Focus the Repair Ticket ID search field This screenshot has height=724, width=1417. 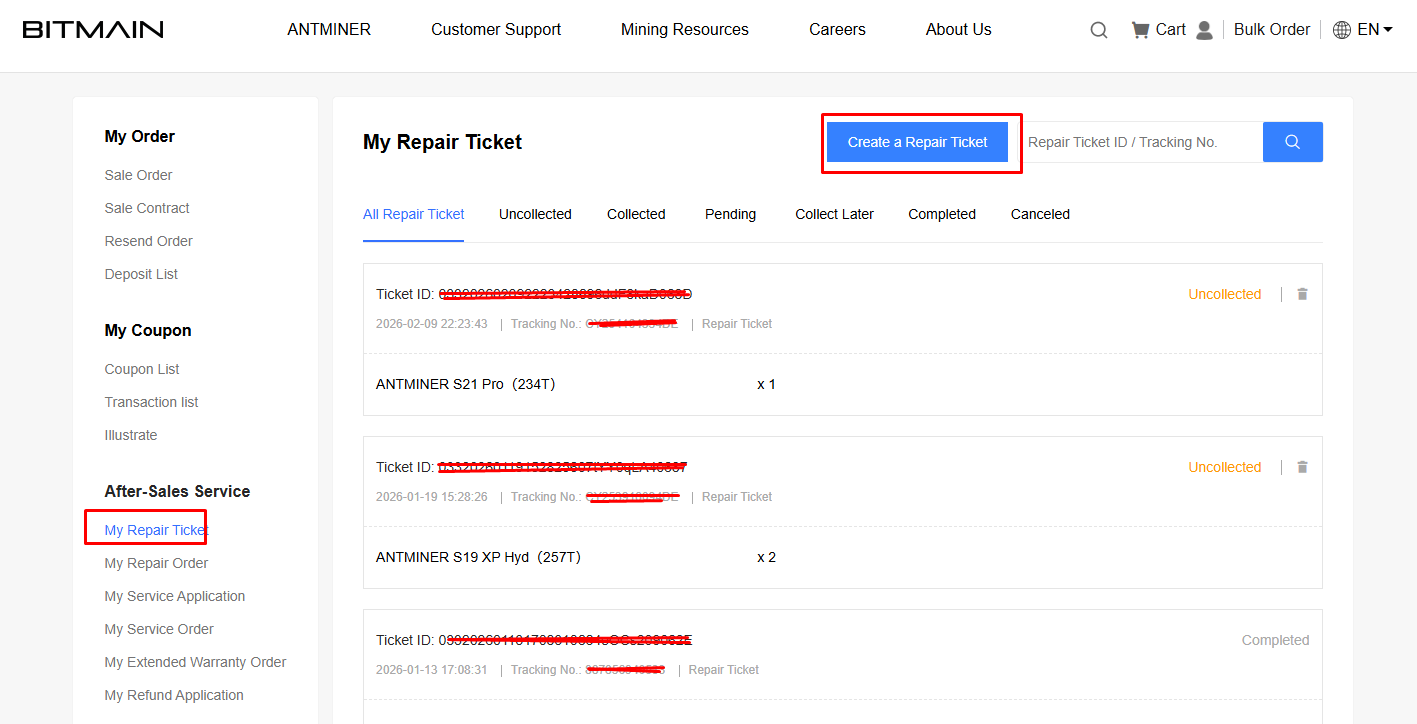[1140, 142]
